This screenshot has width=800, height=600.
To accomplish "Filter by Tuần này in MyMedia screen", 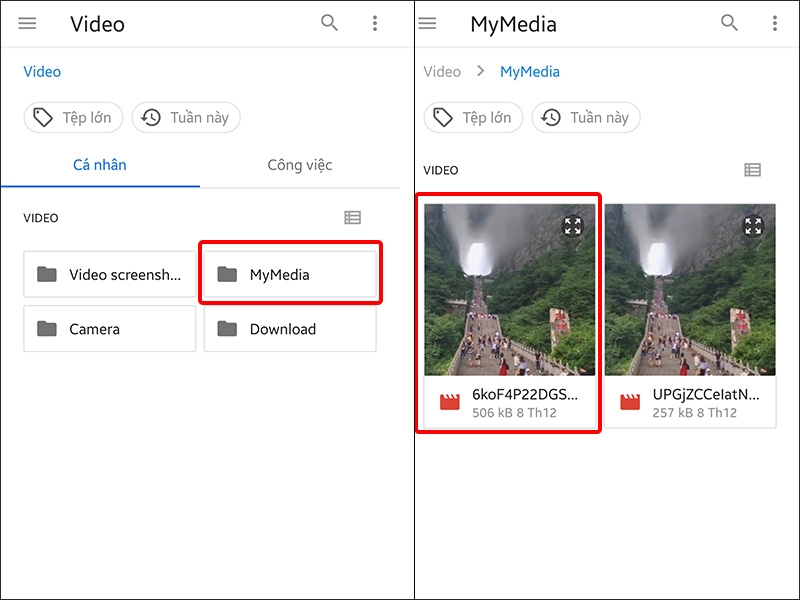I will [x=586, y=117].
